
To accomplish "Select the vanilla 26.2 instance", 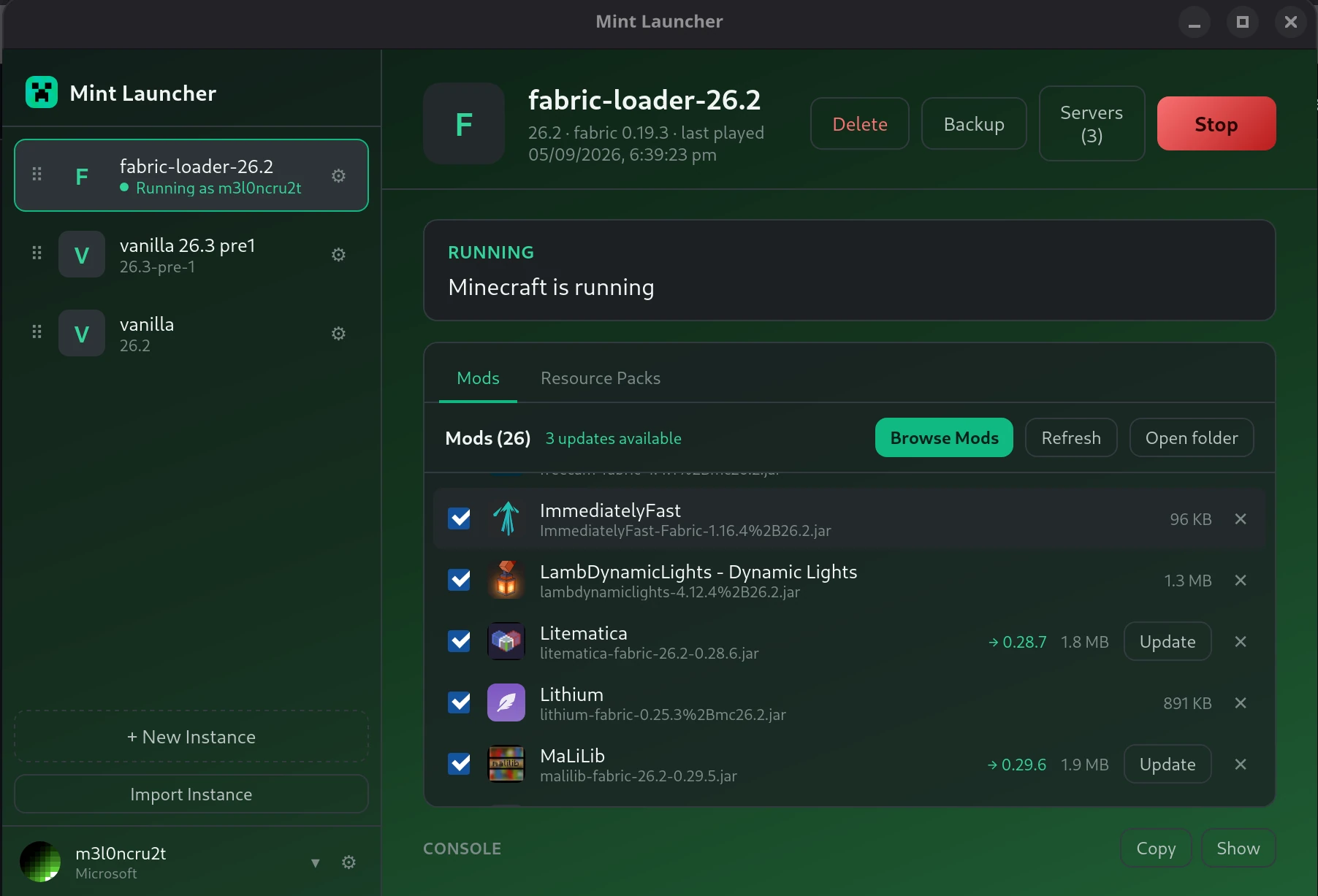I will point(191,334).
